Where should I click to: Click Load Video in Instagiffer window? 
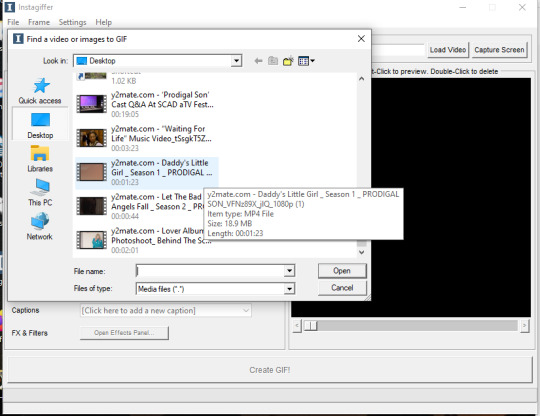tap(448, 50)
